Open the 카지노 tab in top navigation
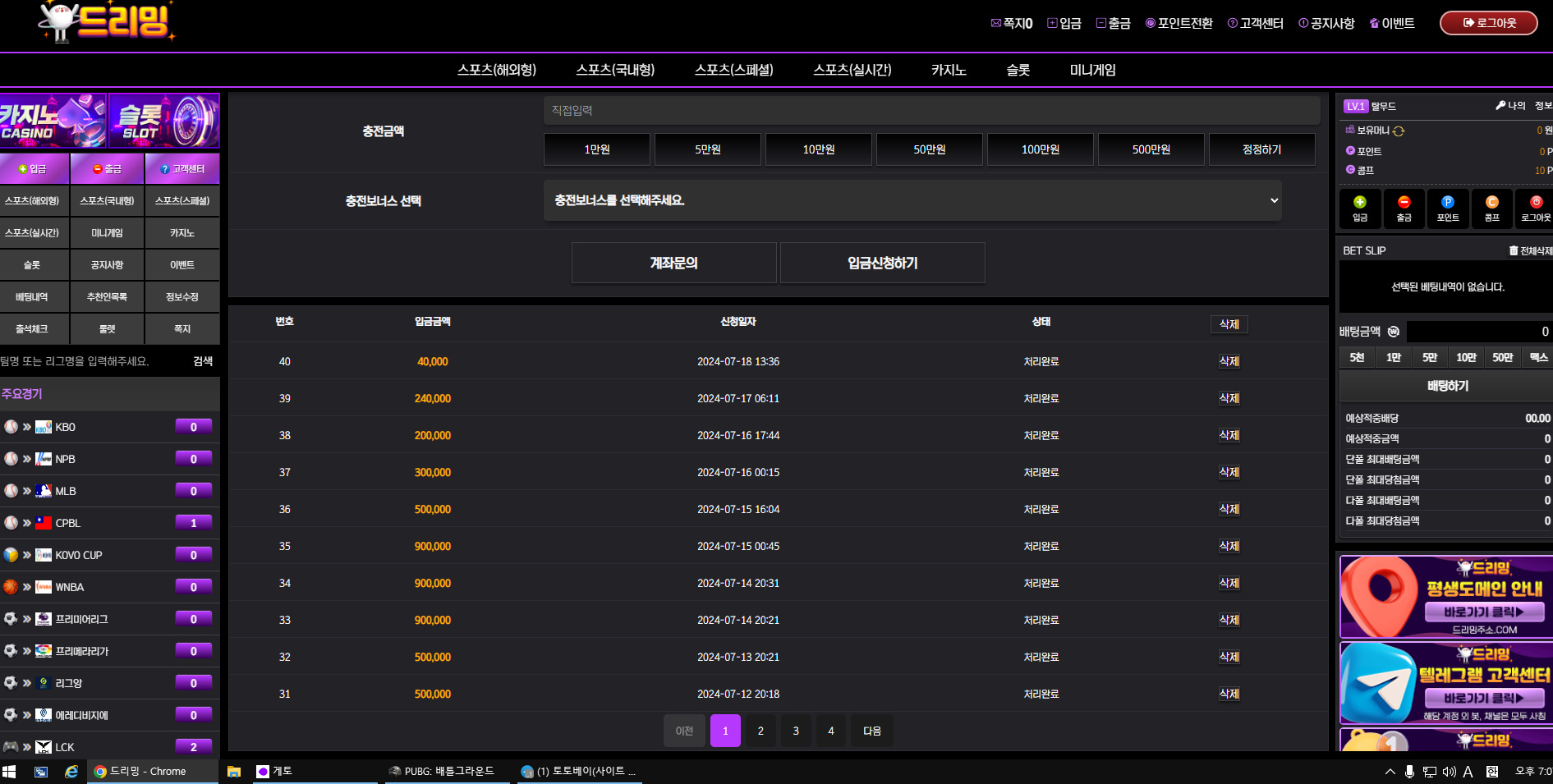Viewport: 1553px width, 784px height. pos(948,71)
